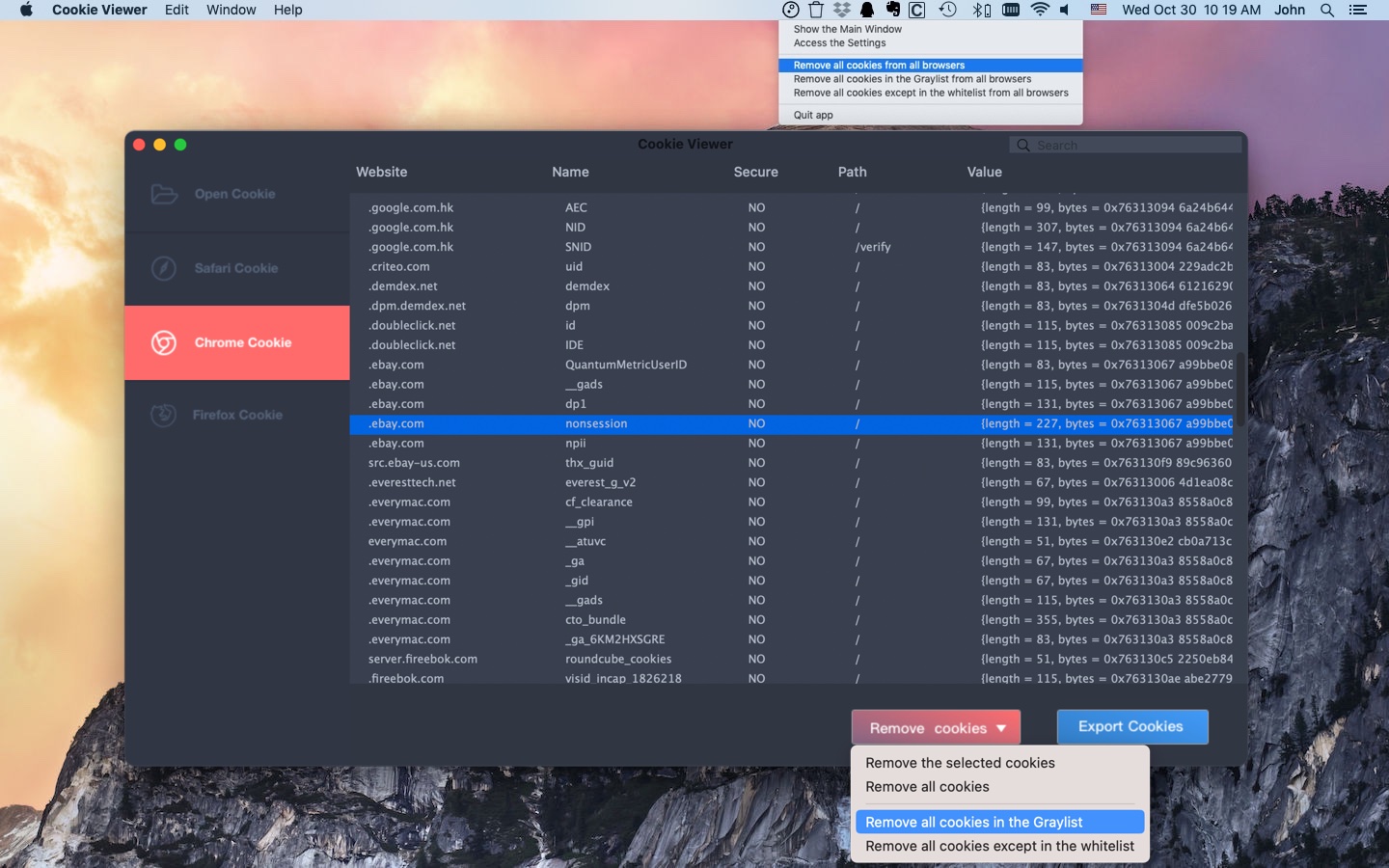1389x868 pixels.
Task: Open the Edit menu
Action: pos(177,10)
